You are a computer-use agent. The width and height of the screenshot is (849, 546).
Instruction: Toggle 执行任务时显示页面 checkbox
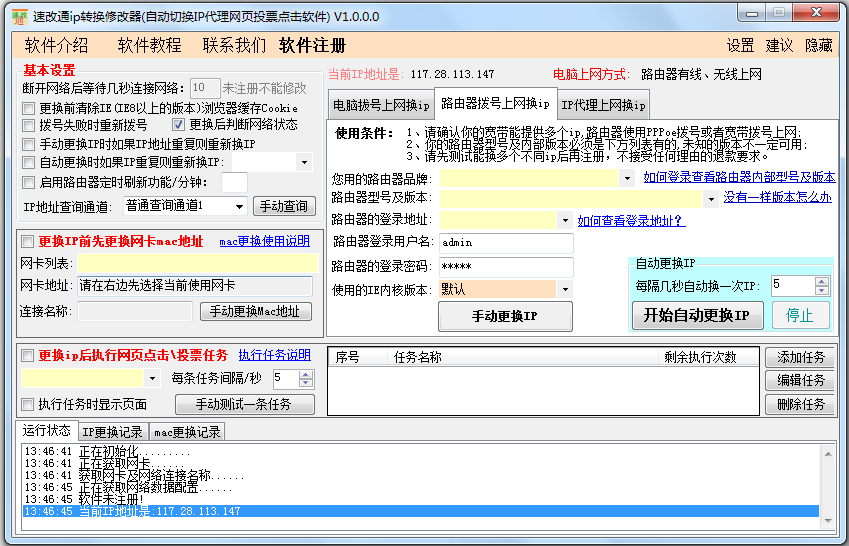pos(28,404)
